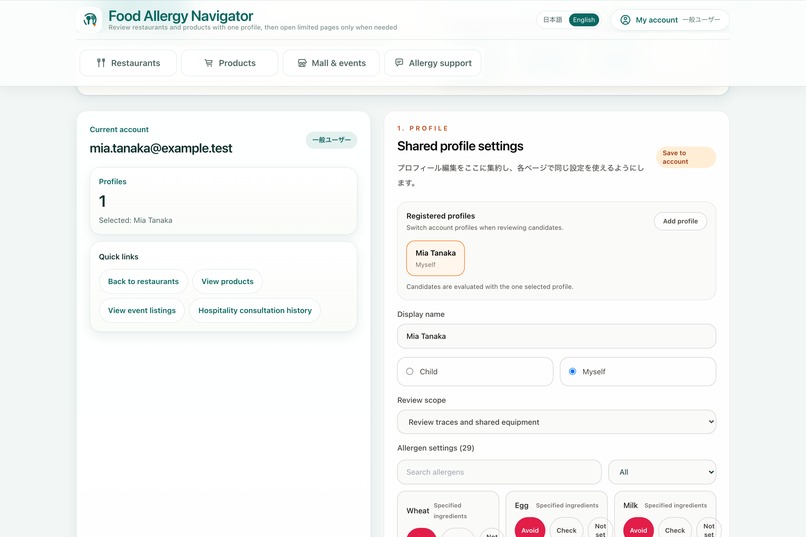Open the Allergy support tab

tap(433, 63)
